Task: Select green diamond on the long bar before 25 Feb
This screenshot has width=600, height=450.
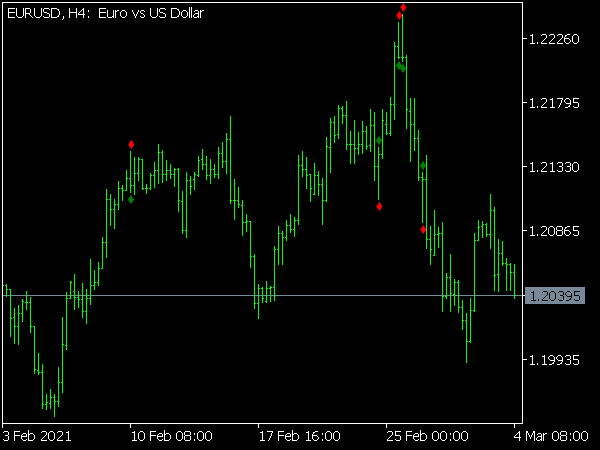Action: [379, 140]
